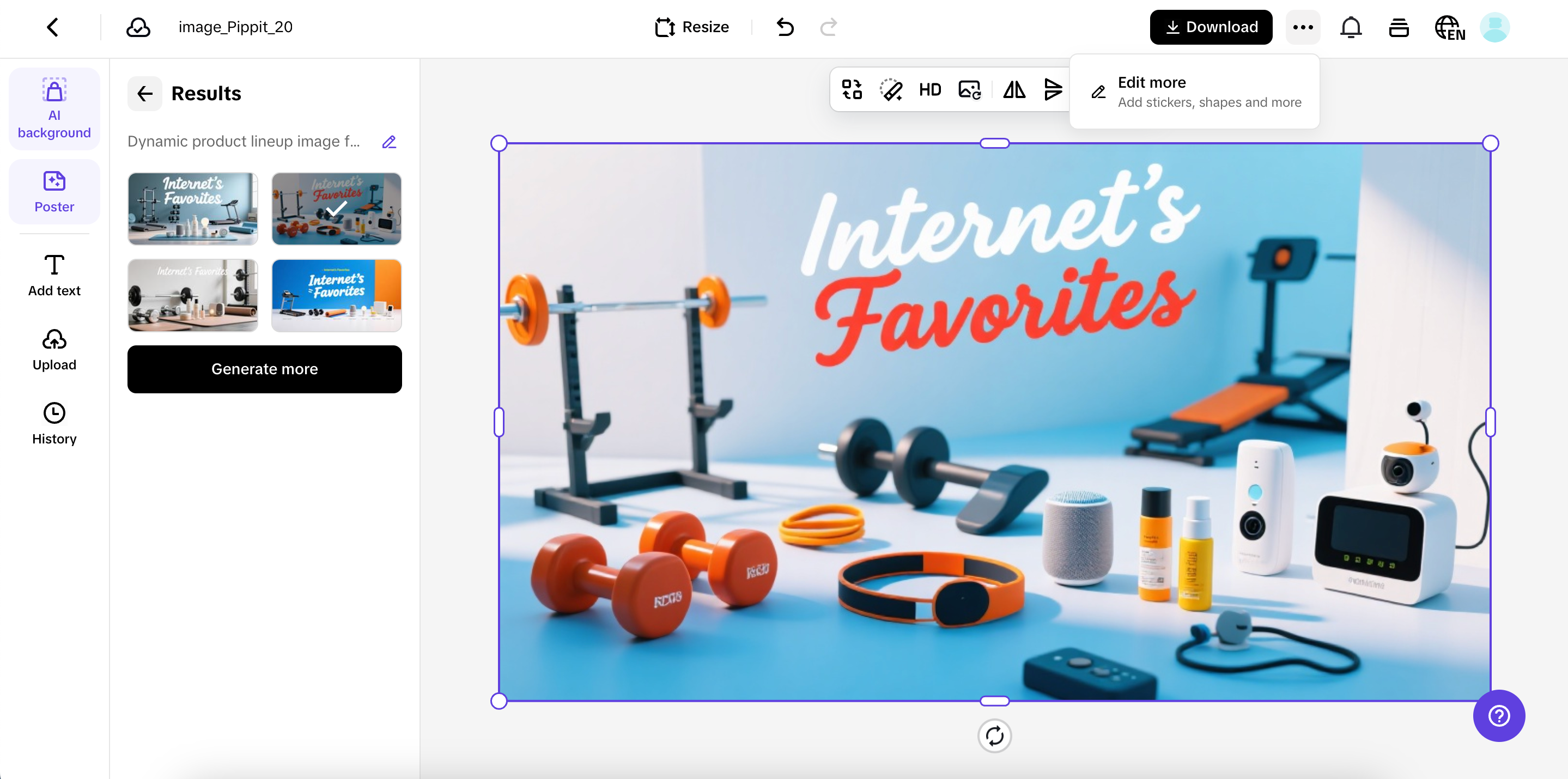Switch language via the EN globe icon
Screen dimensions: 1568x779
(x=1449, y=27)
